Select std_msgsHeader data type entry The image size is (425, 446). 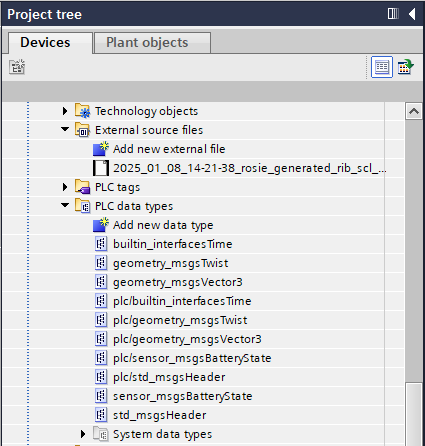159,415
